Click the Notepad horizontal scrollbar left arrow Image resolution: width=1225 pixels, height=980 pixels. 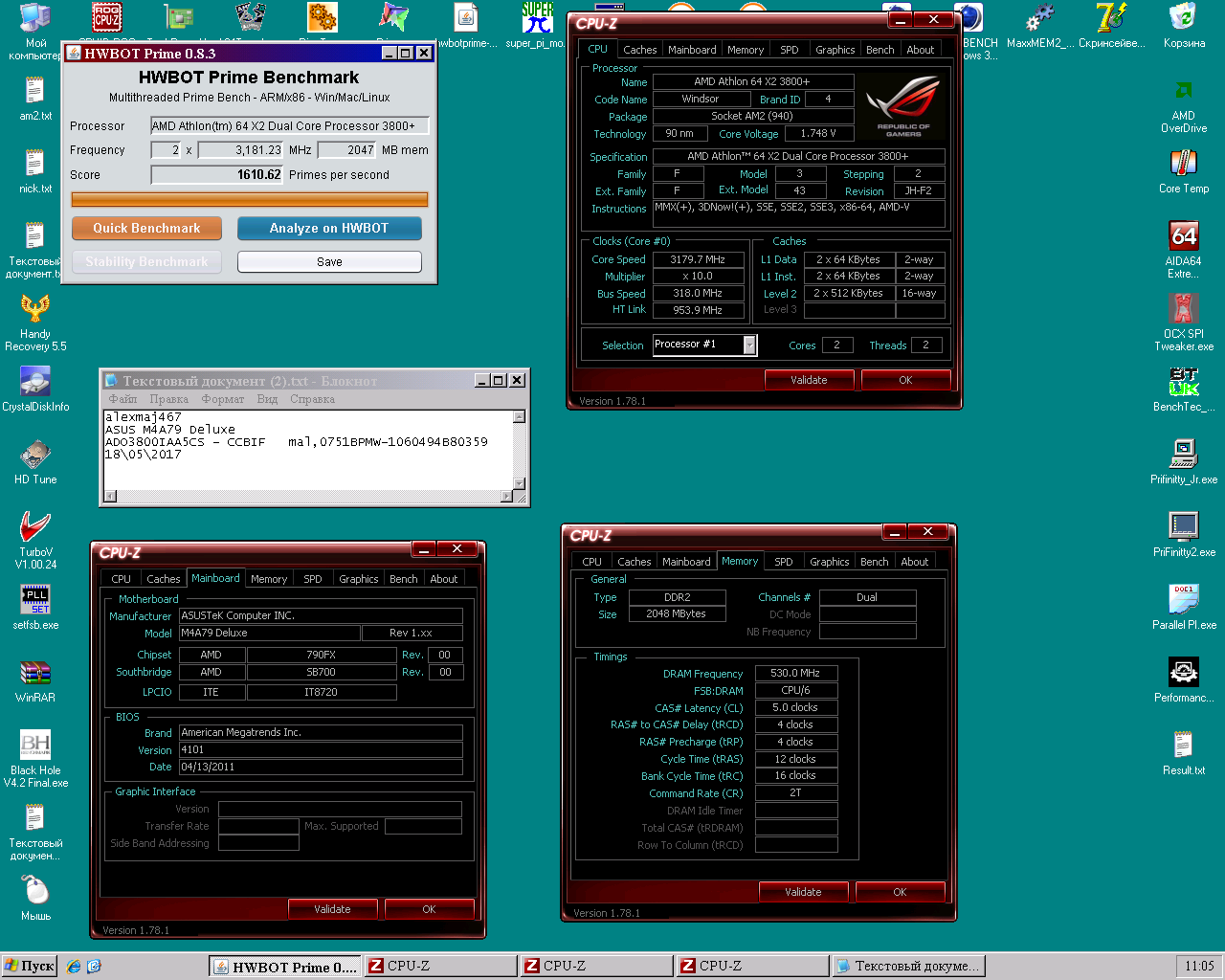(x=110, y=496)
